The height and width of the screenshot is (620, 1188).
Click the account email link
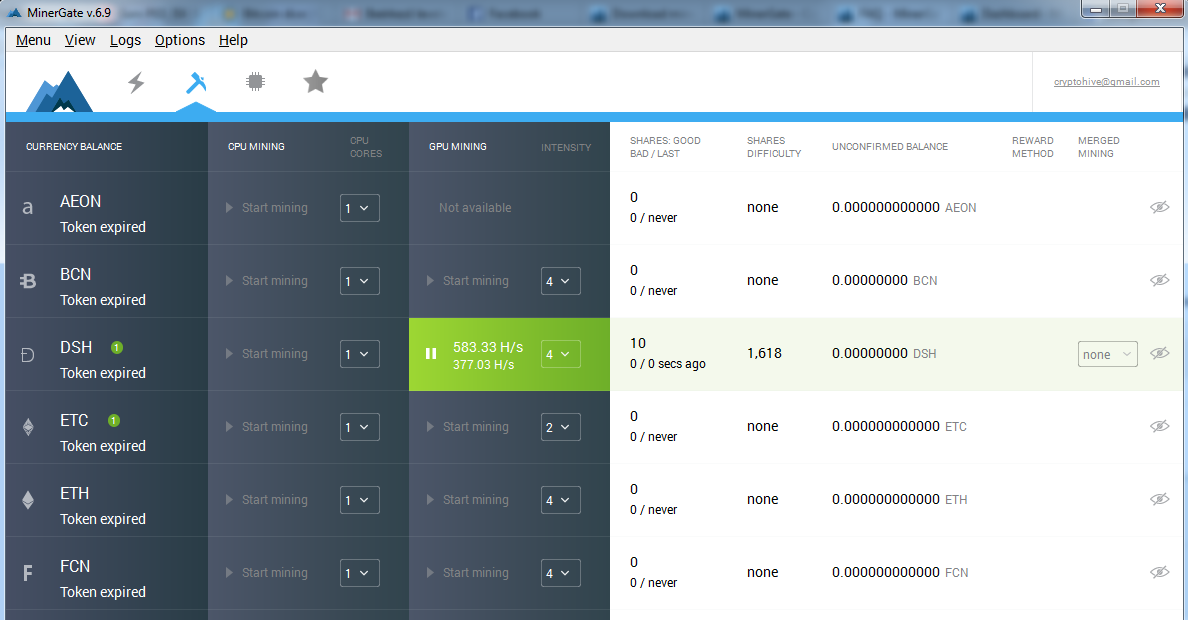[x=1106, y=82]
